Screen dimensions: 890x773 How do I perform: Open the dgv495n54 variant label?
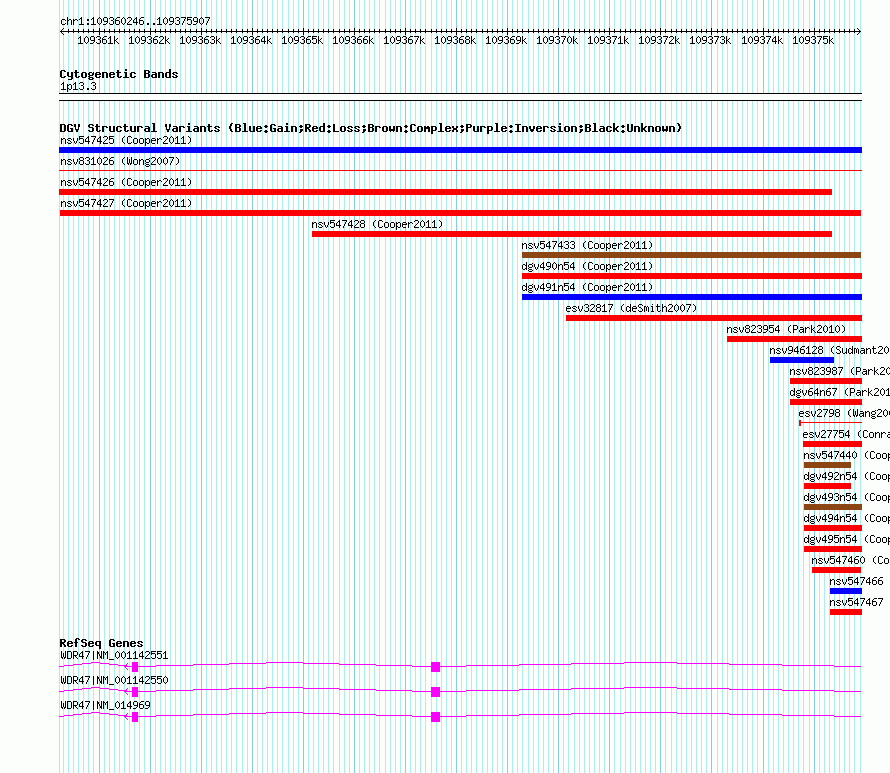(x=846, y=539)
